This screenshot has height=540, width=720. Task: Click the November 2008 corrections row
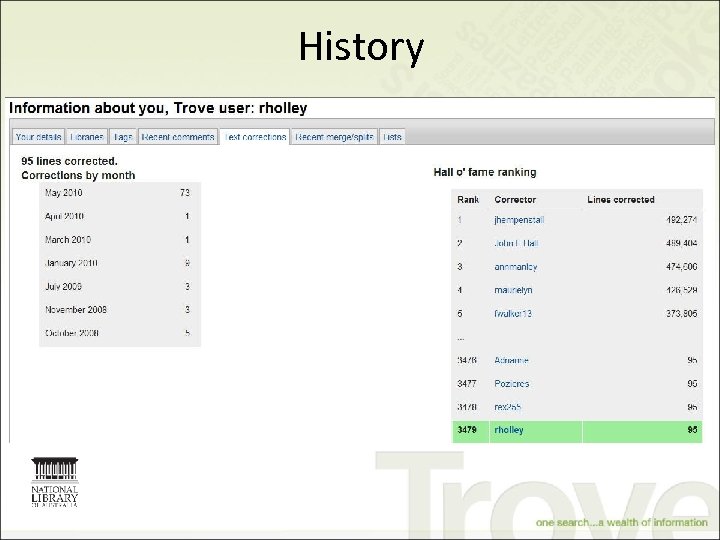tap(120, 310)
